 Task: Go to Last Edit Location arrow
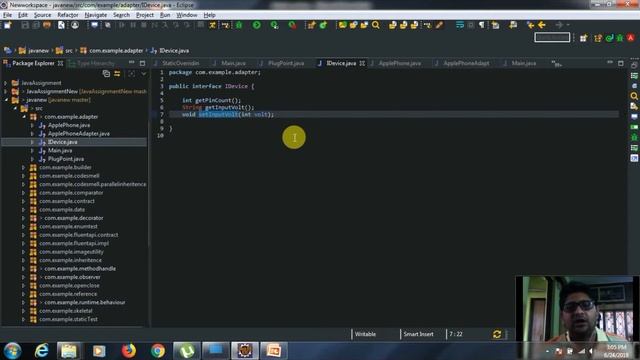(530, 25)
